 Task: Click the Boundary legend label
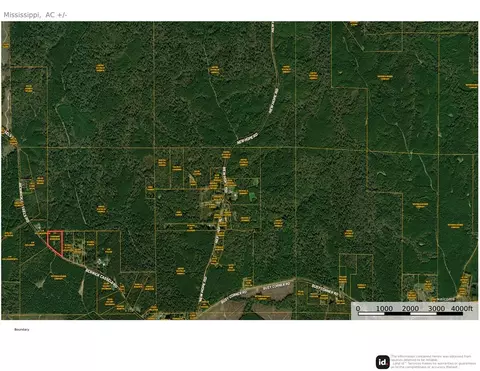pos(22,329)
